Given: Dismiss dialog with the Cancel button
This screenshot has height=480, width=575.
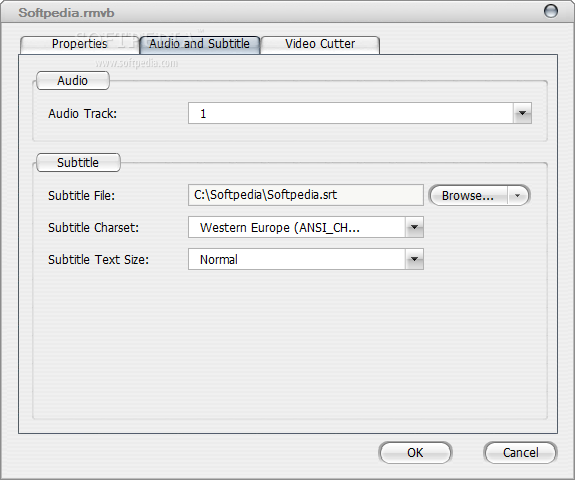Looking at the screenshot, I should [x=520, y=452].
